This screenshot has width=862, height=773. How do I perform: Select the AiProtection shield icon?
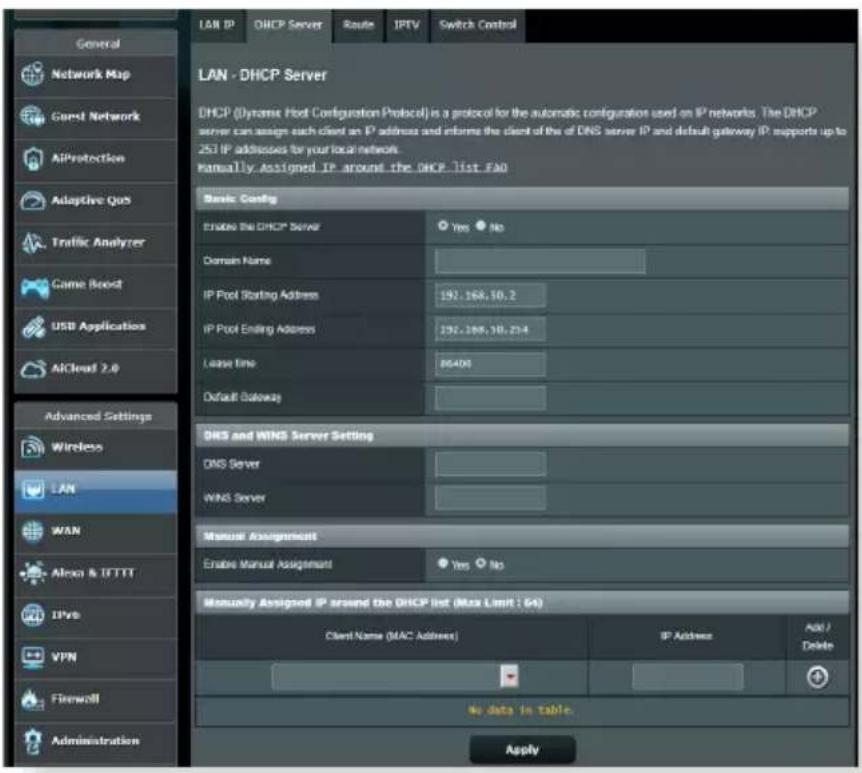coord(32,158)
